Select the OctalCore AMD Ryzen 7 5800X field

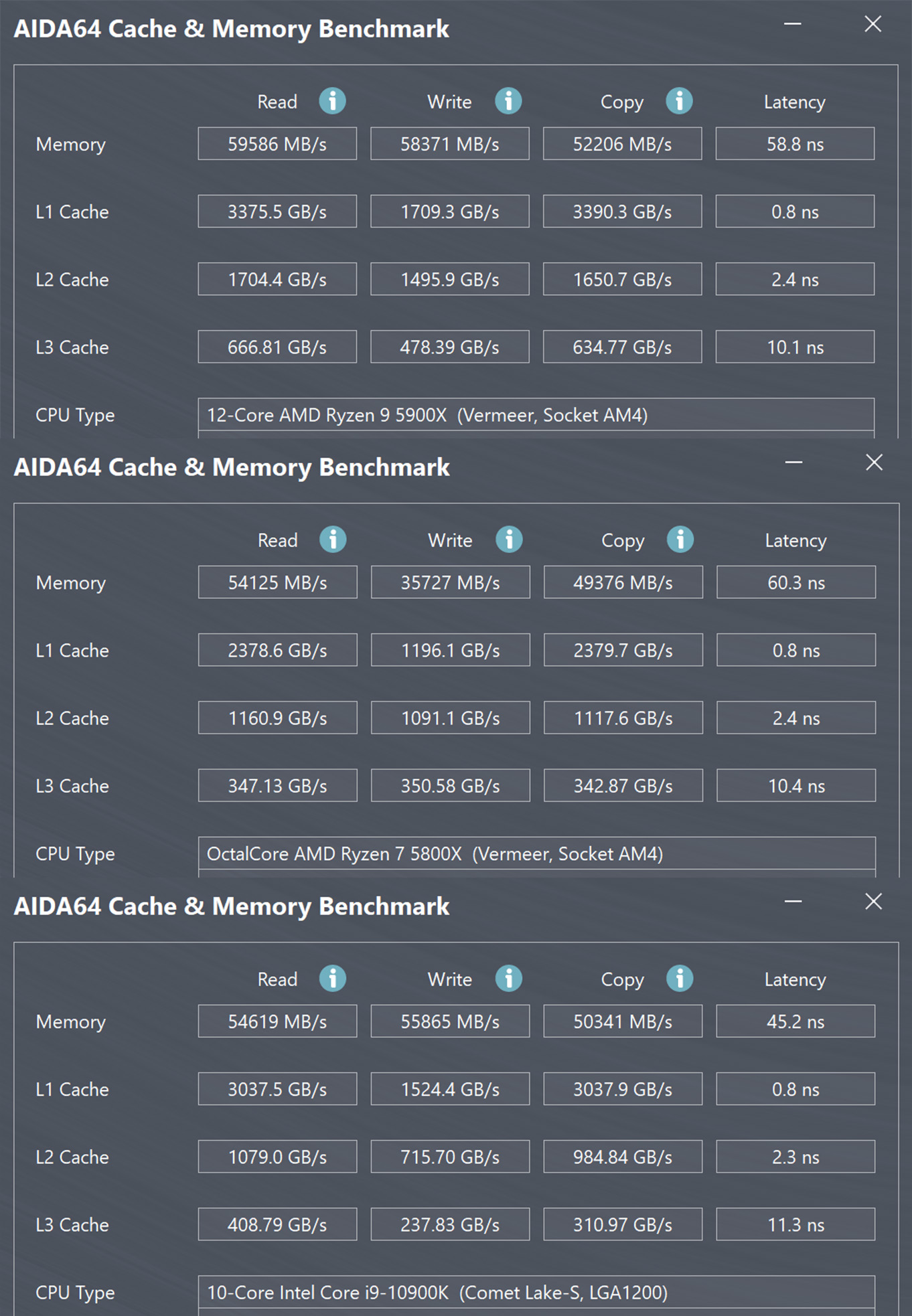(x=536, y=853)
